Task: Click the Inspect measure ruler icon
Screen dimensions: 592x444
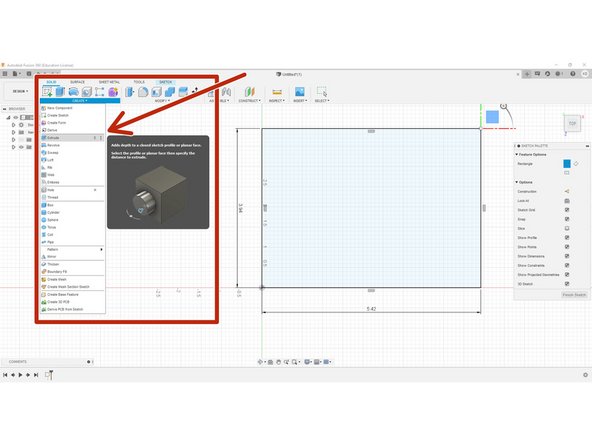Action: 277,92
